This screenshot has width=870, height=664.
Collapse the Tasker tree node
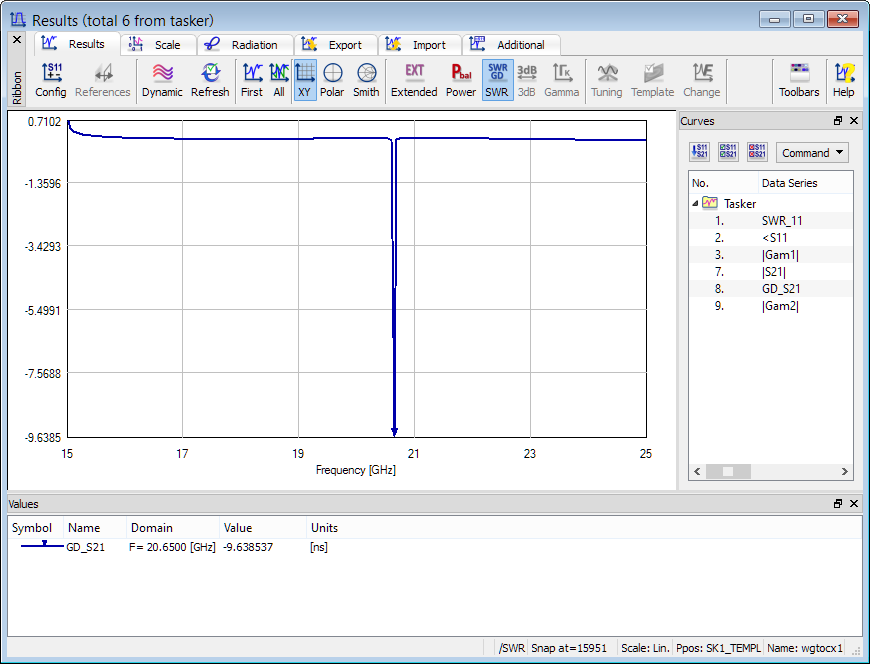(x=695, y=203)
